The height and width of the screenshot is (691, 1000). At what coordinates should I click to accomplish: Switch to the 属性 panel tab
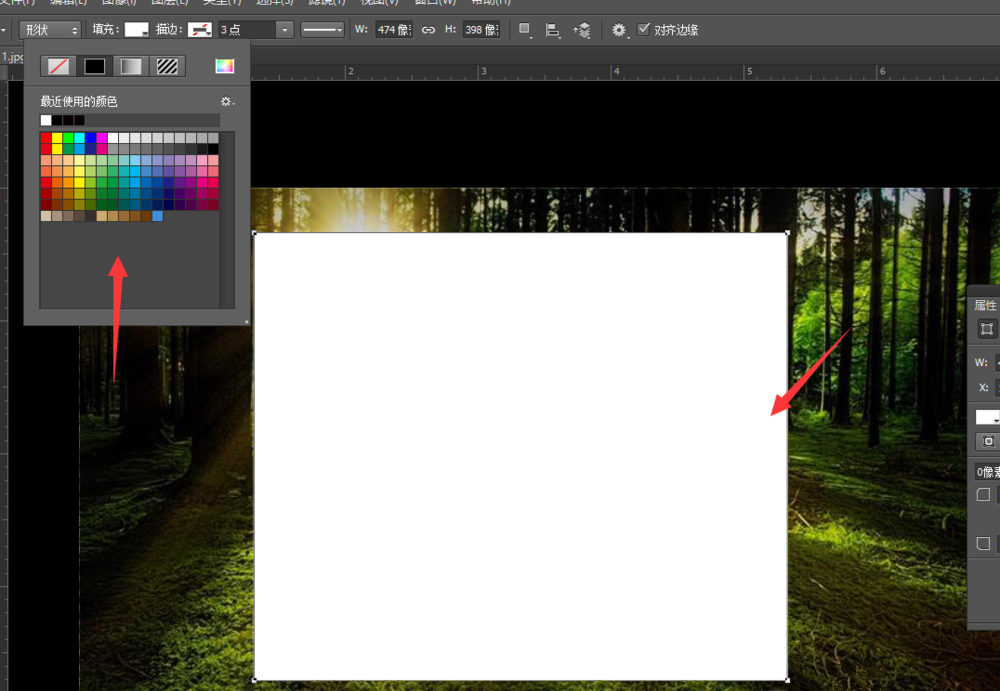(x=985, y=305)
